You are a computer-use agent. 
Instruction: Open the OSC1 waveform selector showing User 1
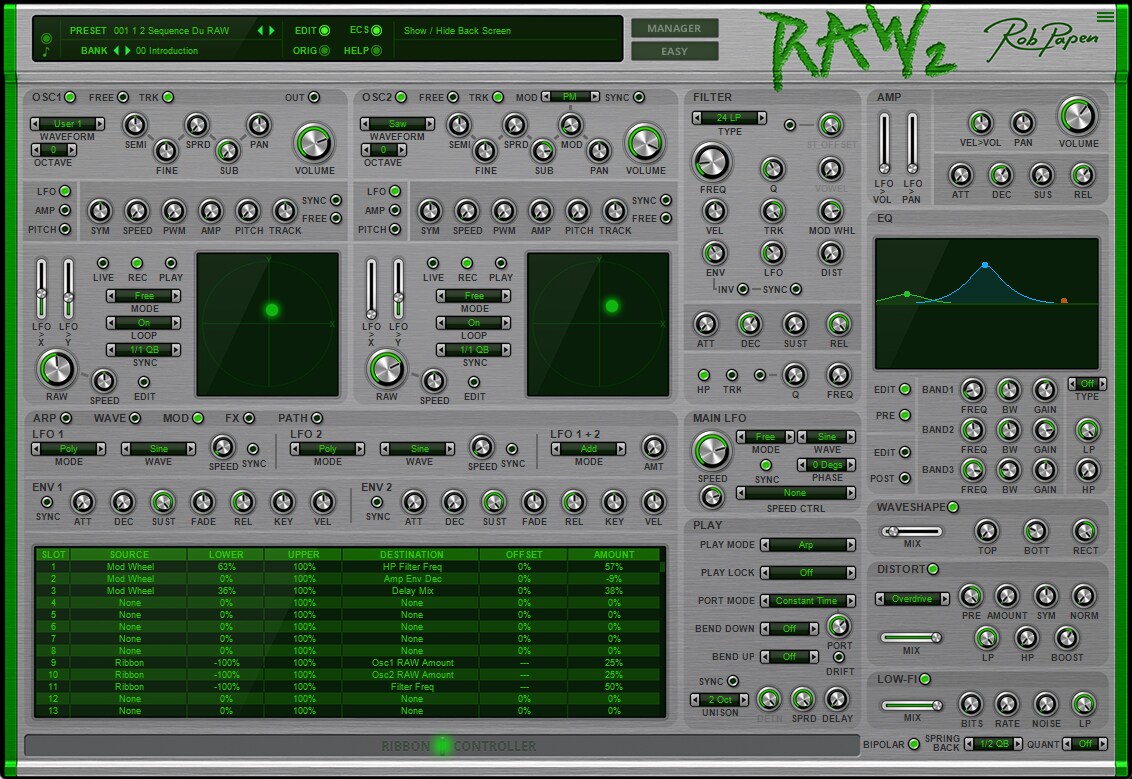(x=67, y=123)
